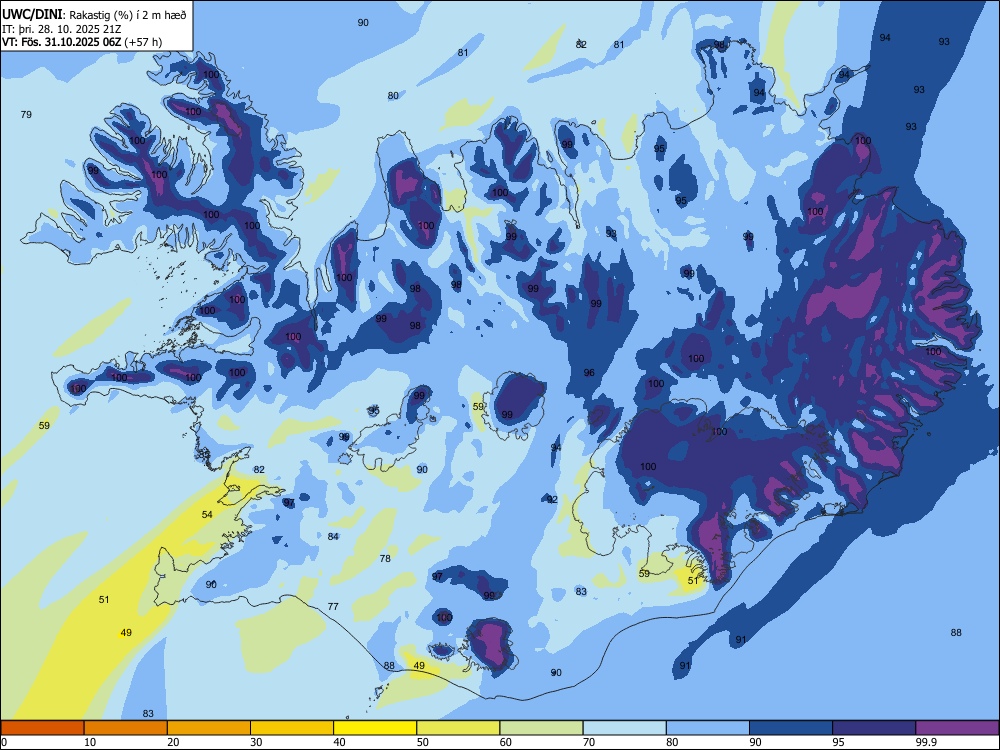Click the pale yellow 50–60 legend swatch
The height and width of the screenshot is (750, 1000).
[x=459, y=728]
